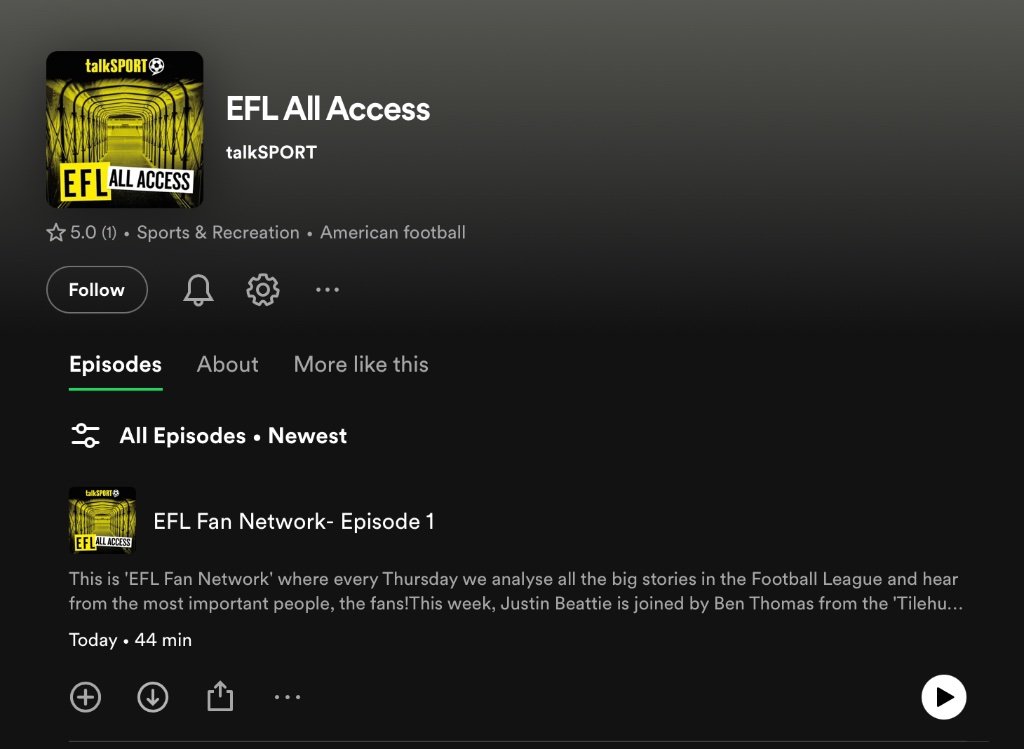The width and height of the screenshot is (1024, 749).
Task: Share Episode 1 using share icon
Action: coord(220,696)
